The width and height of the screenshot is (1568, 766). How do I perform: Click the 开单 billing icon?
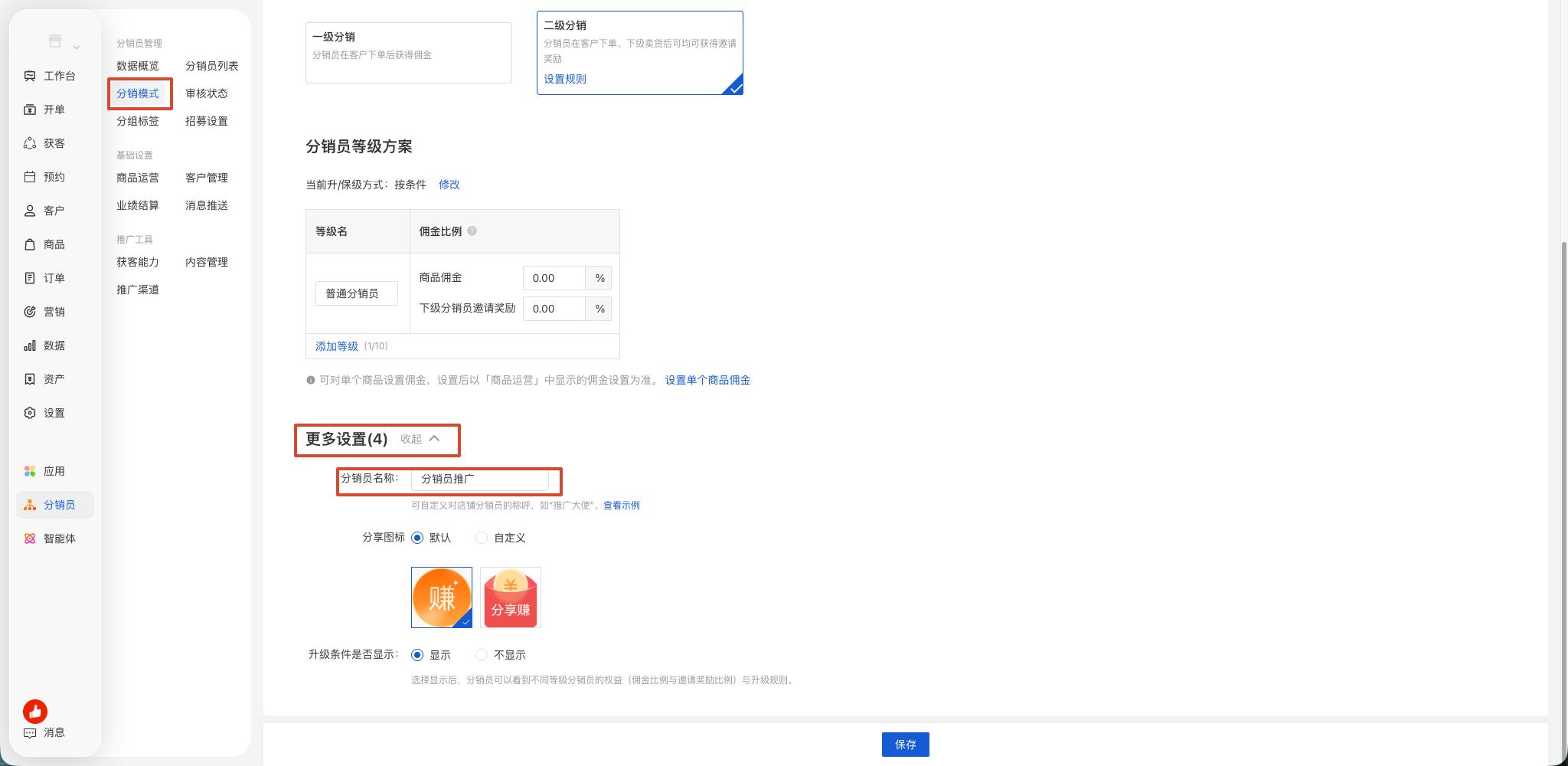tap(30, 110)
